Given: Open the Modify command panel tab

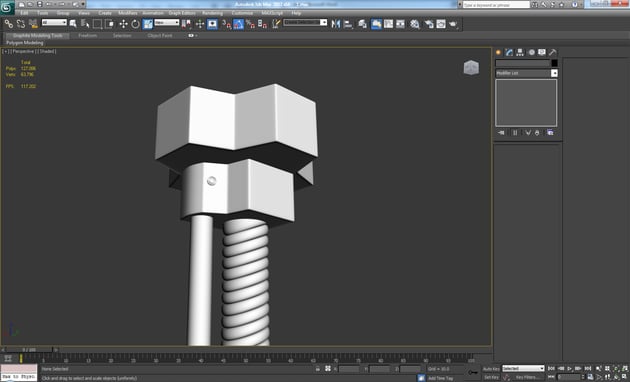Looking at the screenshot, I should pos(509,52).
